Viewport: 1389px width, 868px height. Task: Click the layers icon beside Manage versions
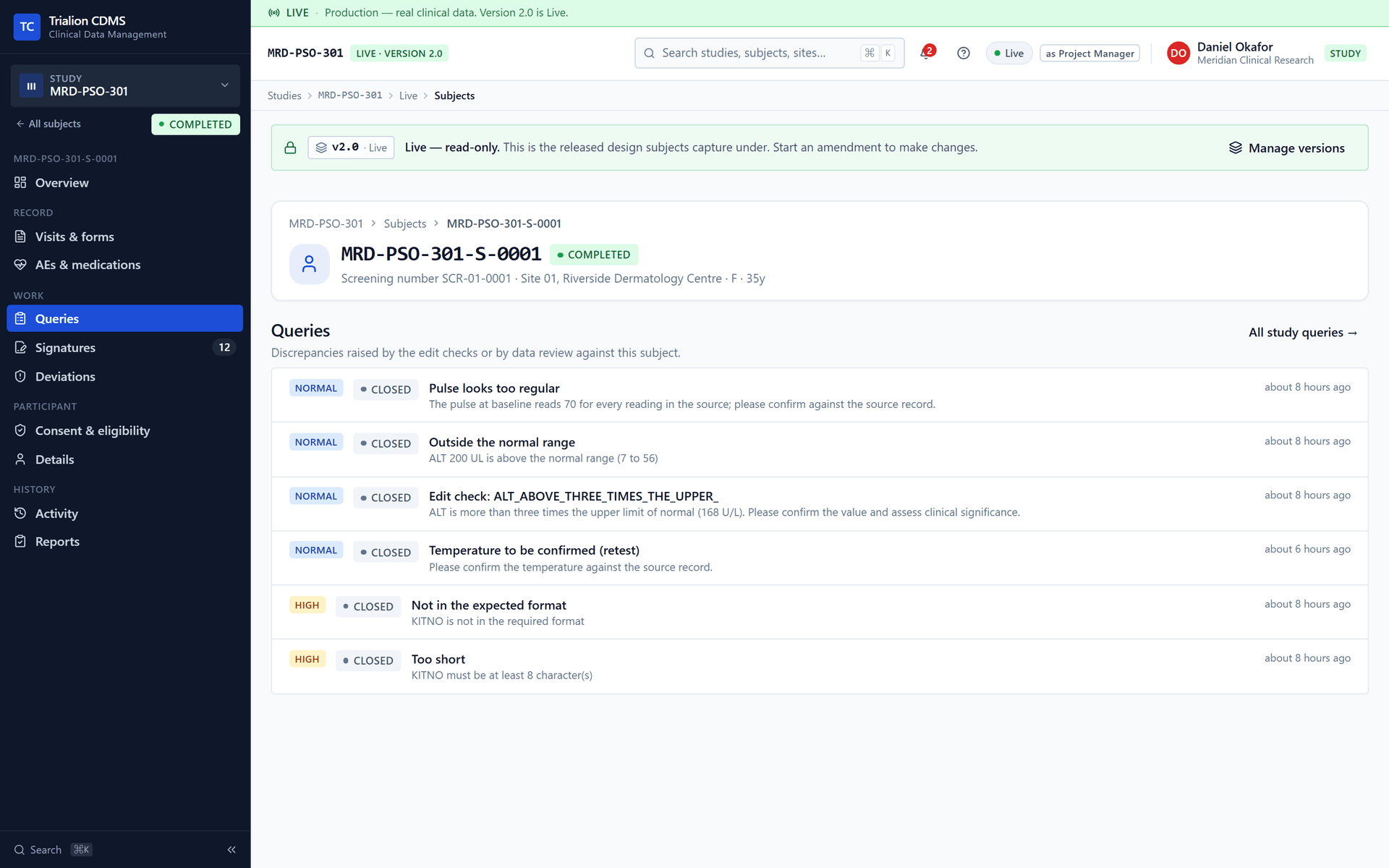[1235, 148]
